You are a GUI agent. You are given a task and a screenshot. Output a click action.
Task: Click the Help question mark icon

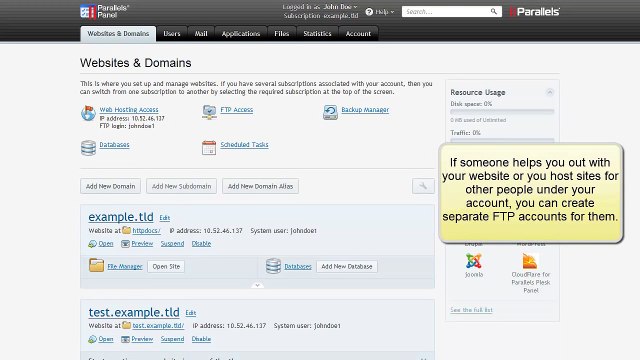[369, 12]
